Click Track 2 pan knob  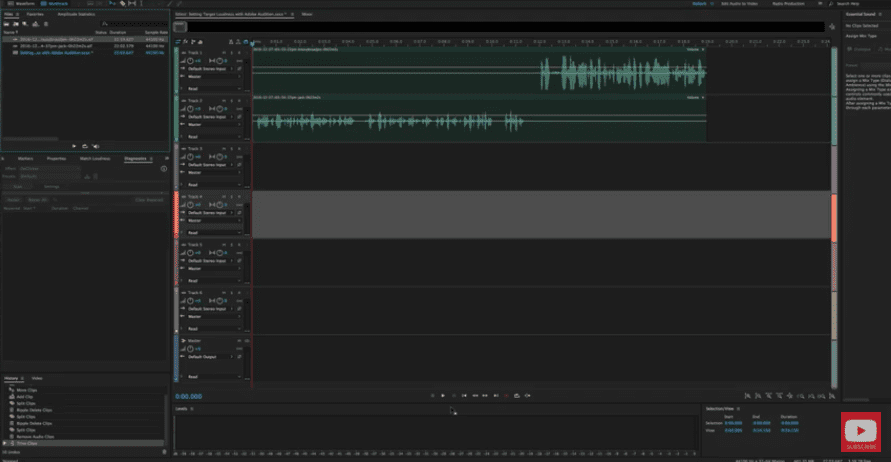click(x=219, y=109)
